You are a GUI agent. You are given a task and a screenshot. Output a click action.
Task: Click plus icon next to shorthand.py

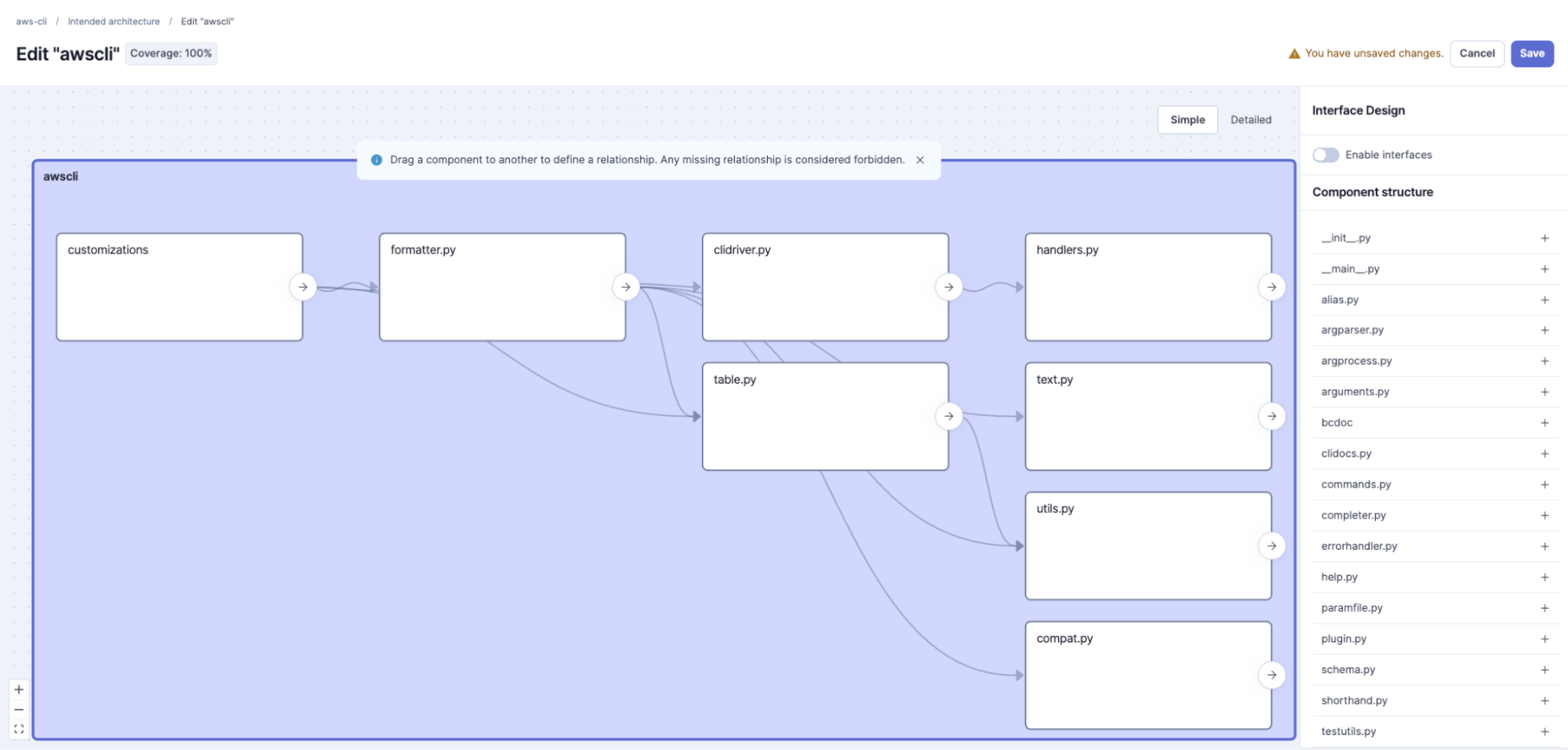point(1544,701)
